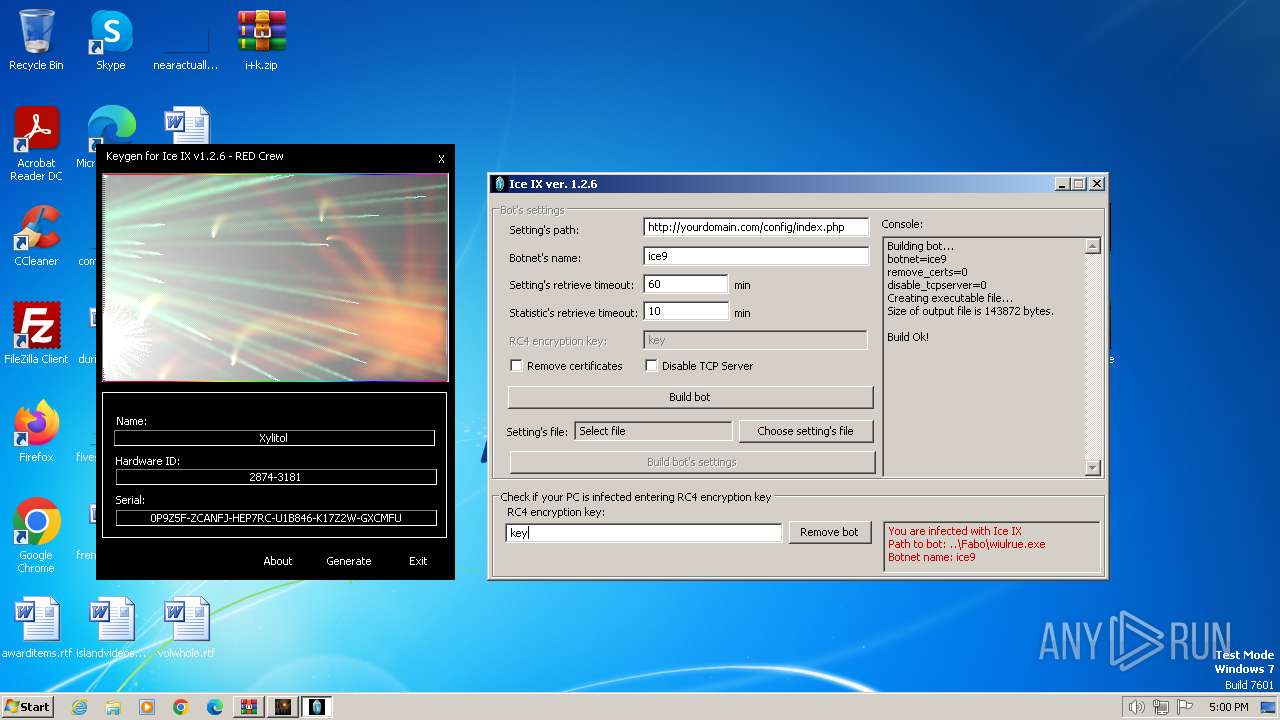
Task: Click the 'Botnet name: ice9' status line
Action: tap(931, 557)
